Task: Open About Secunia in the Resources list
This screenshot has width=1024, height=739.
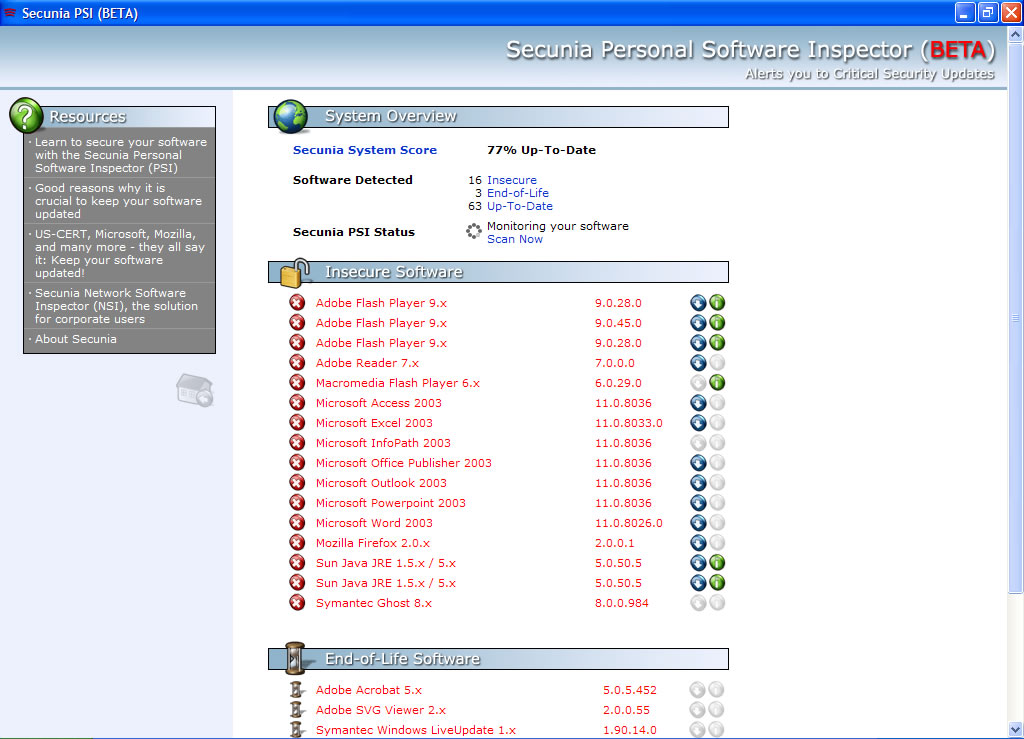Action: click(x=76, y=339)
